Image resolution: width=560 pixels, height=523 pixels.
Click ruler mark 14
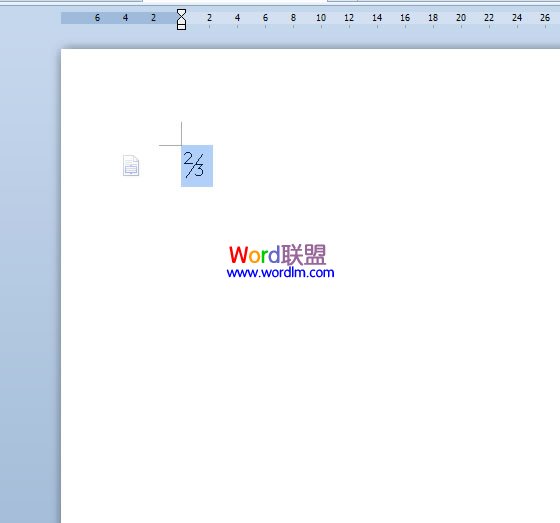pos(377,18)
